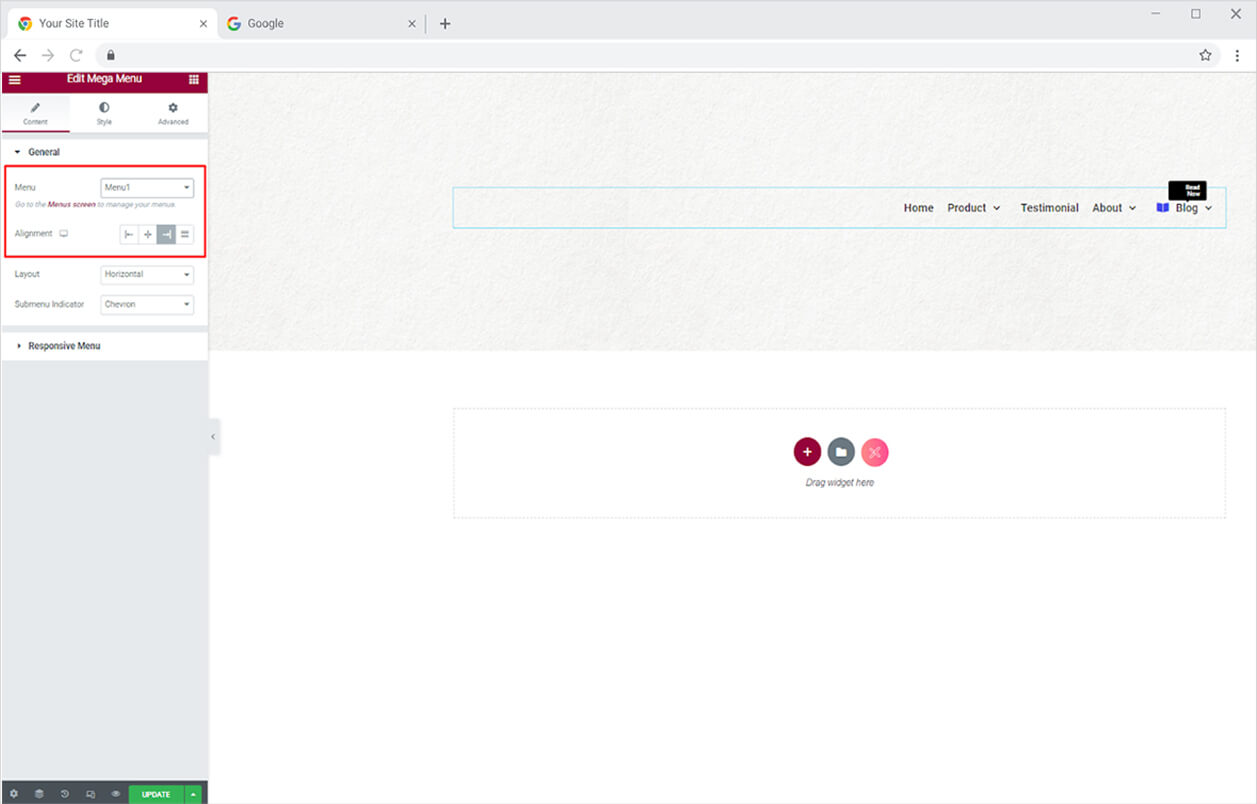Set menu alignment to center

point(148,234)
